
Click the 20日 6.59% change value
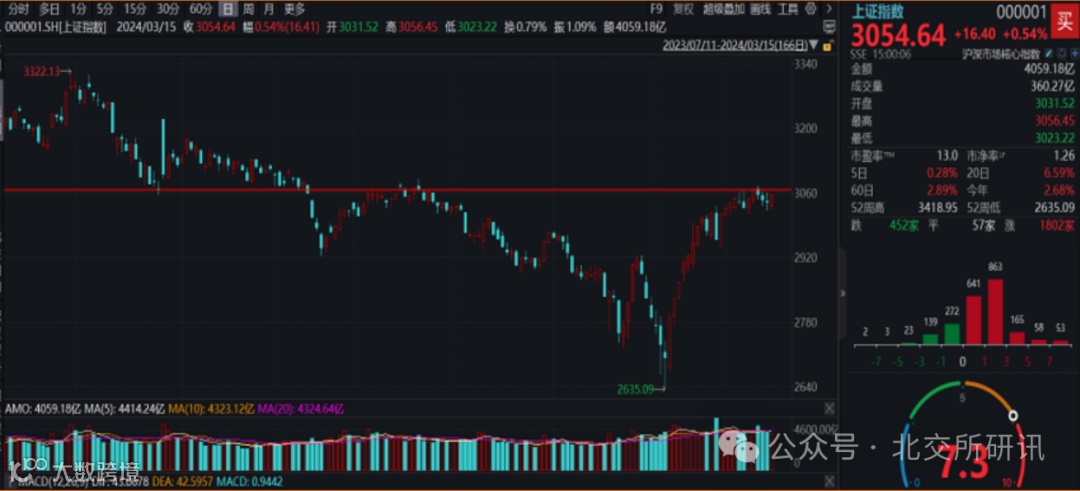(1061, 173)
